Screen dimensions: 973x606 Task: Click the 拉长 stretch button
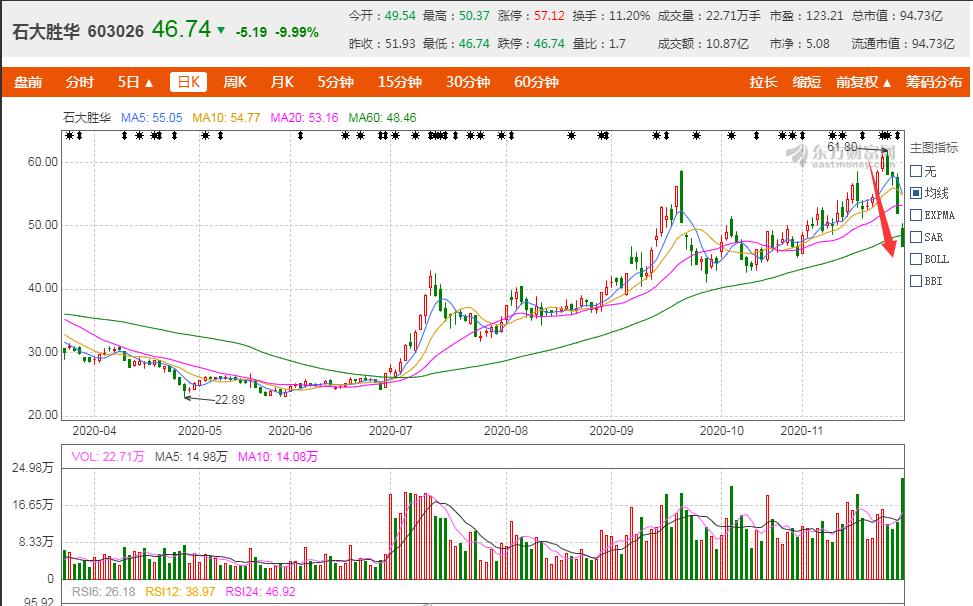coord(763,82)
